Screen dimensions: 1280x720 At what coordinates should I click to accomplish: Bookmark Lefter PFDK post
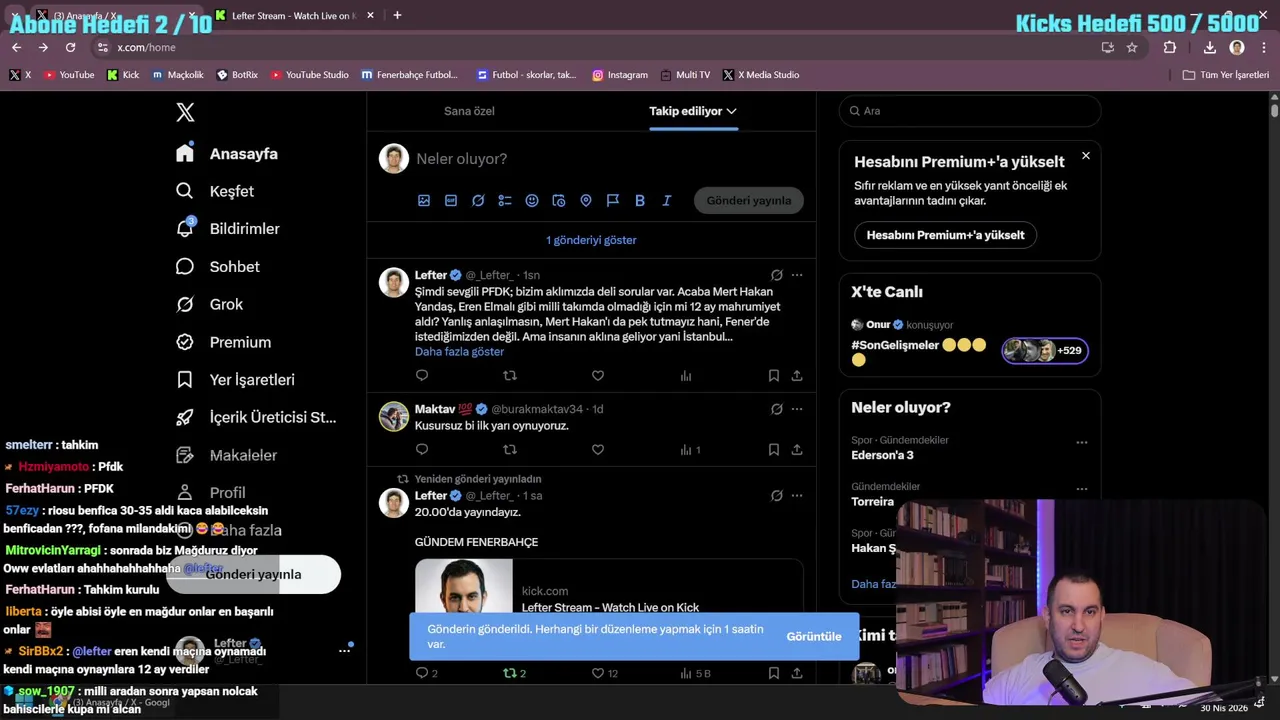(x=774, y=376)
